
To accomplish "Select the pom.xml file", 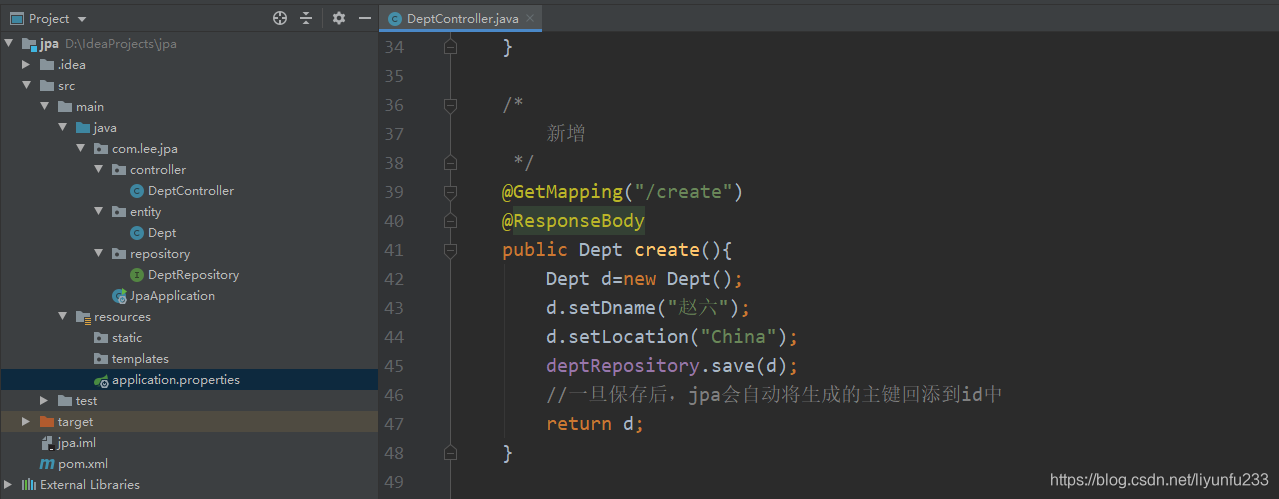I will click(x=83, y=464).
